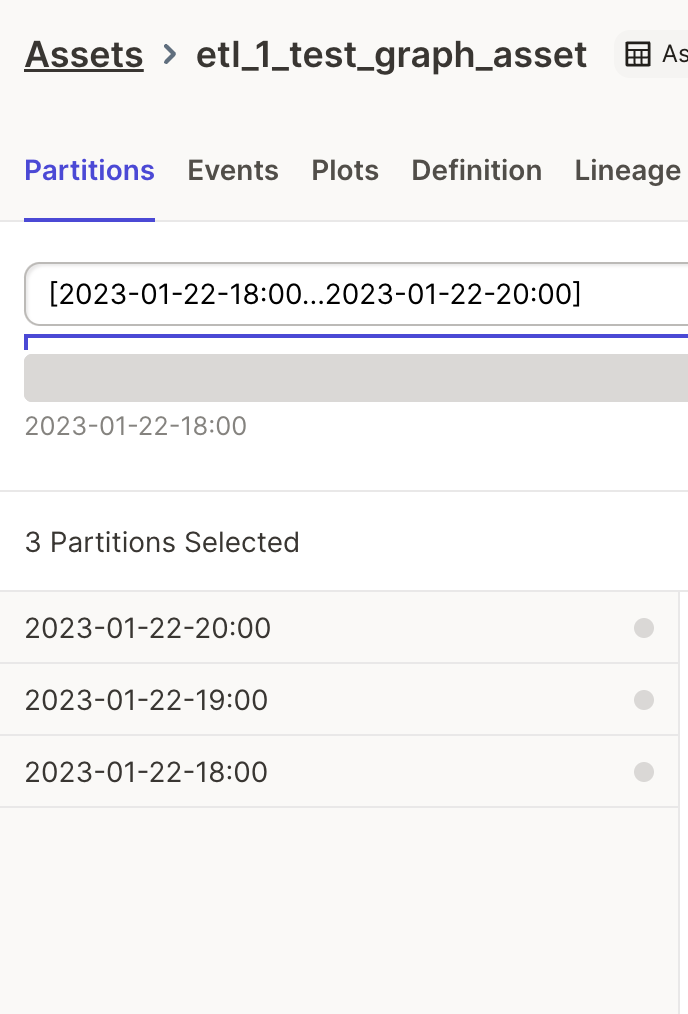The height and width of the screenshot is (1014, 688).
Task: Switch to the Events tab
Action: tap(232, 170)
